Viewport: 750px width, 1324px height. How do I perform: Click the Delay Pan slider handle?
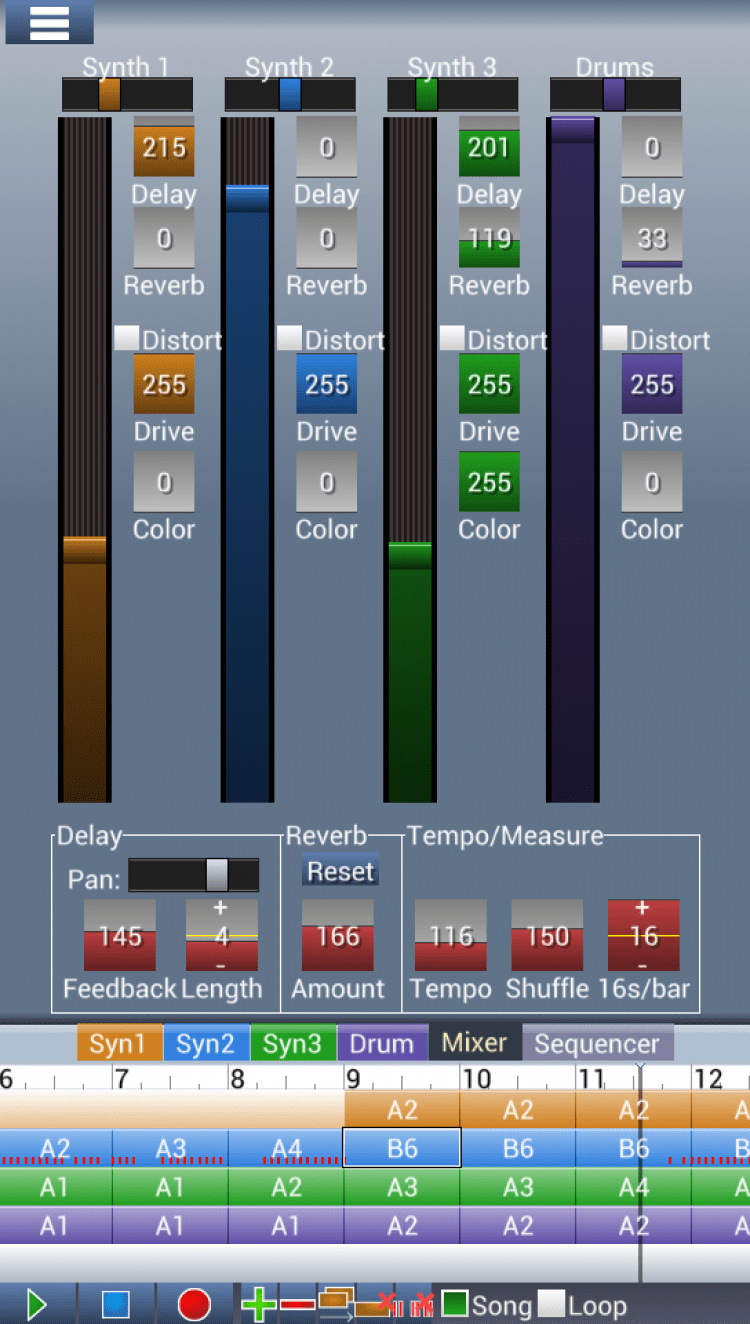point(217,875)
